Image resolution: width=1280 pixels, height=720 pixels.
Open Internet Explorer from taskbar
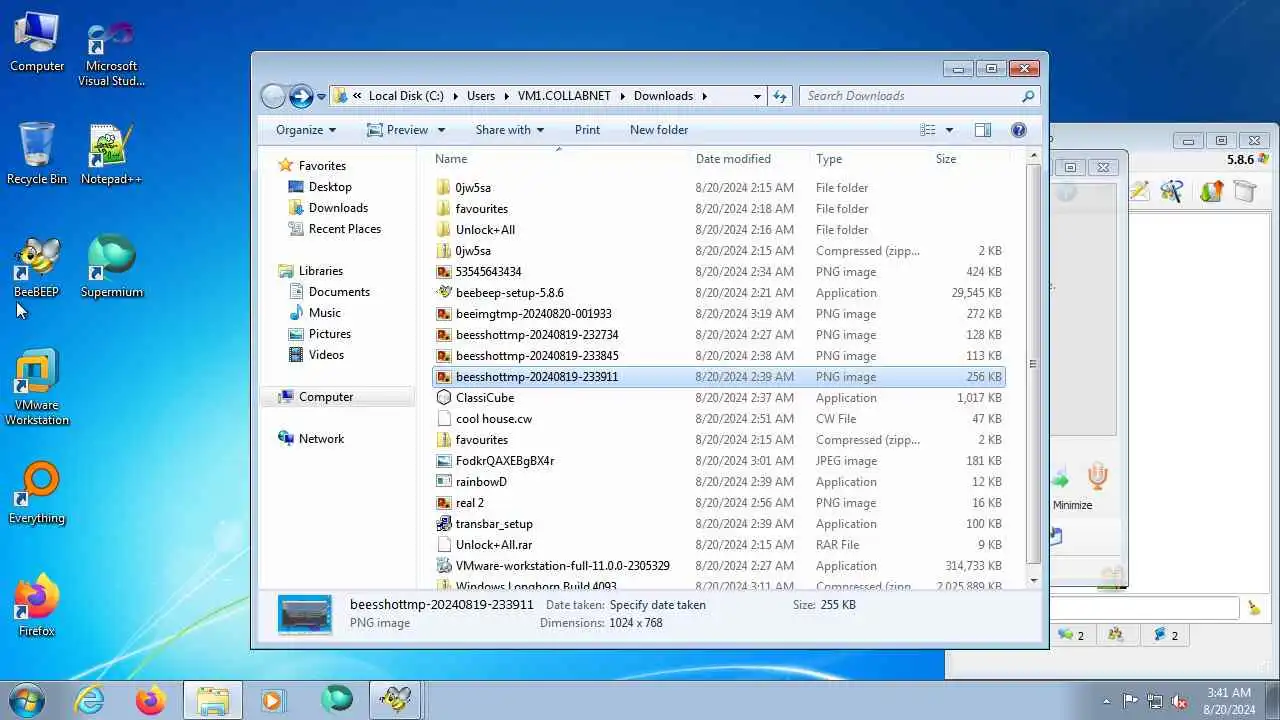coord(90,700)
